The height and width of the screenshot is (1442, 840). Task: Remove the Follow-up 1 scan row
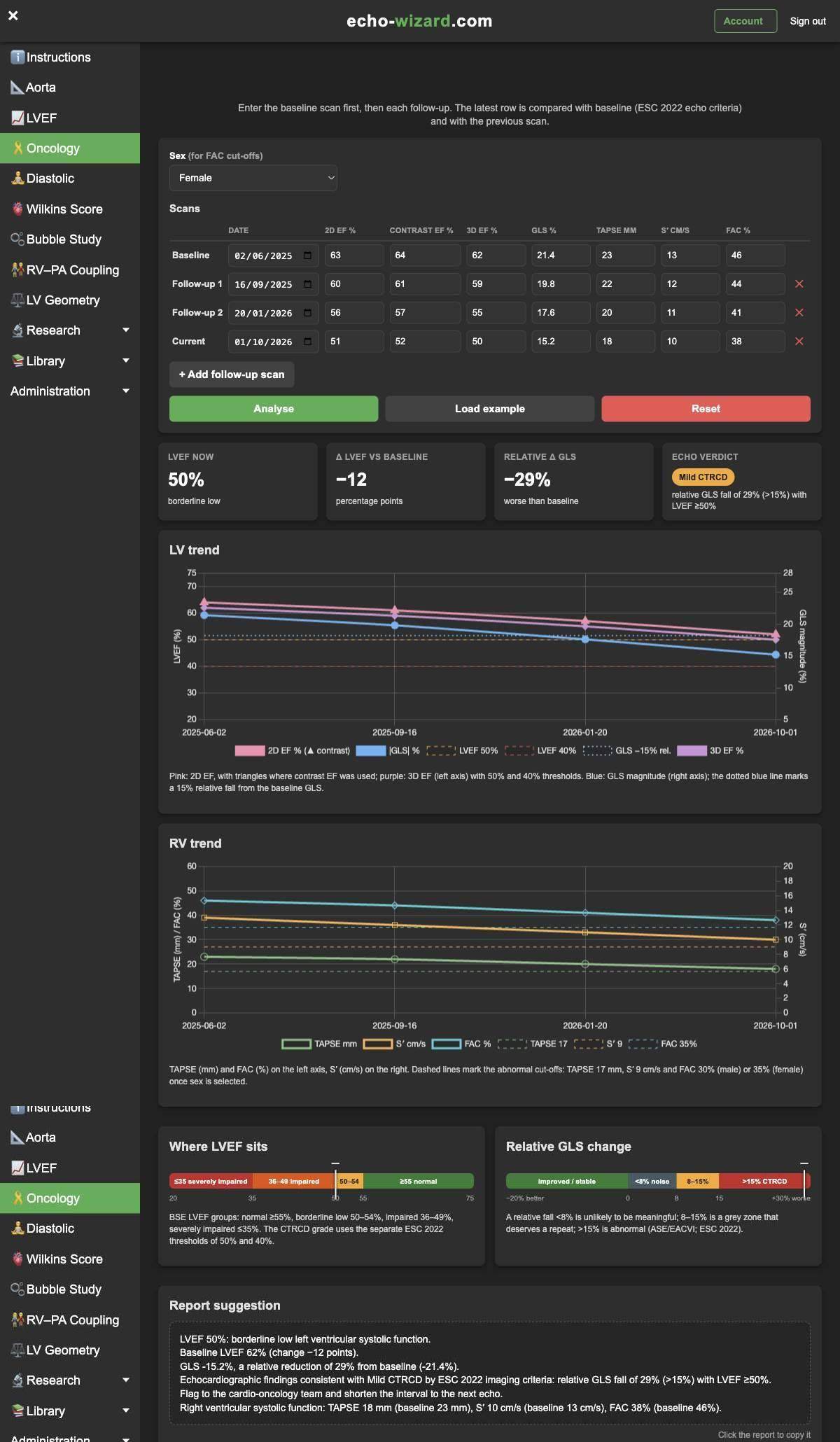tap(799, 284)
